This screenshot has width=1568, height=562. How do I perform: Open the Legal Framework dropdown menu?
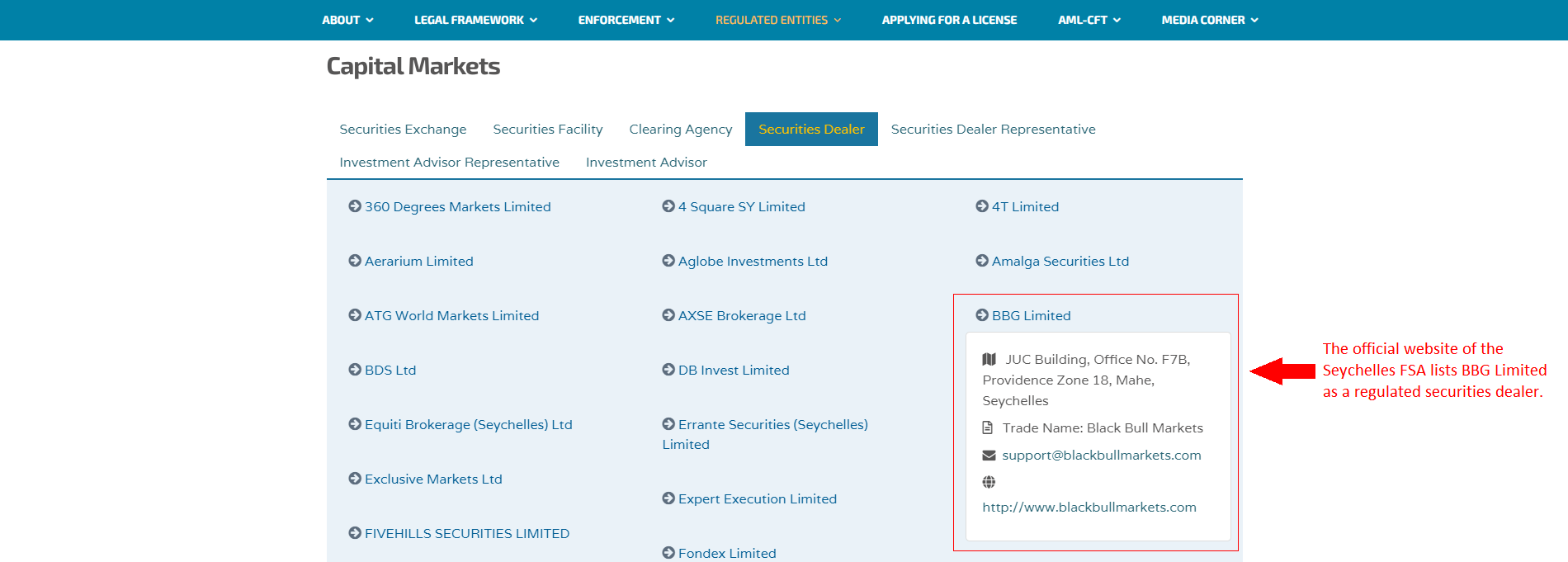475,20
